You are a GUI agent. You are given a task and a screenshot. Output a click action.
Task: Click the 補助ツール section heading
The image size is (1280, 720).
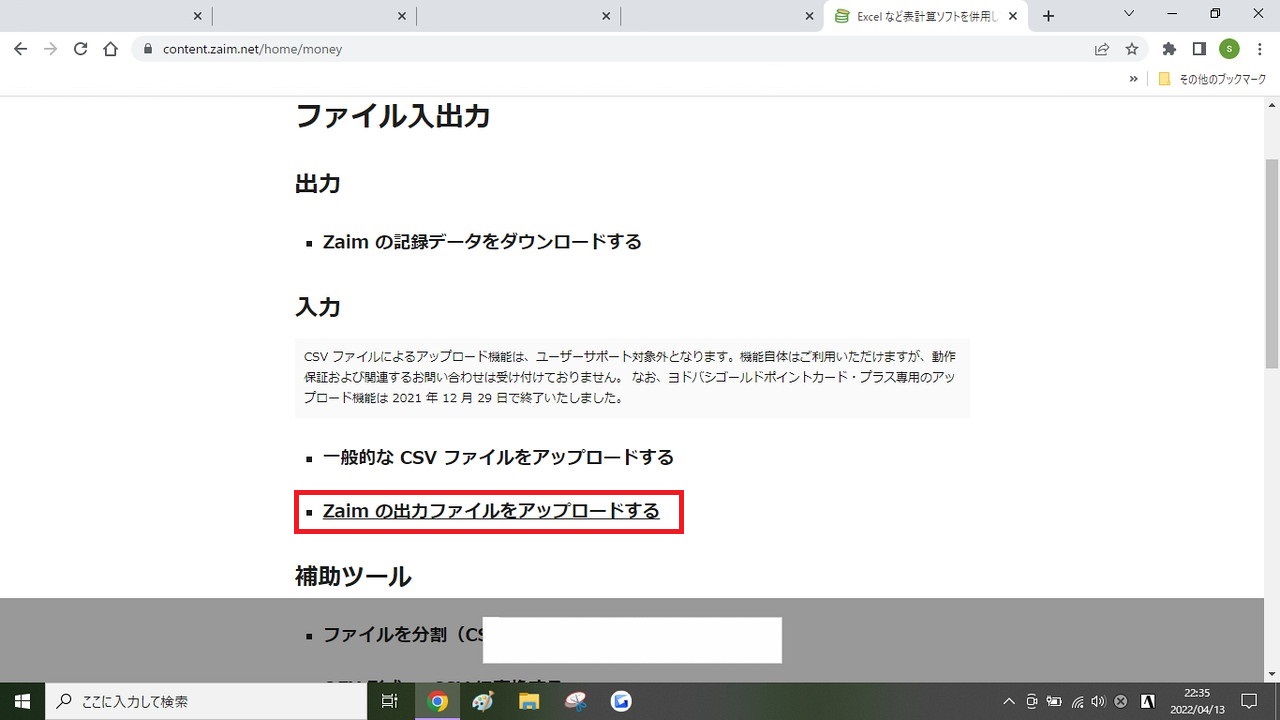pyautogui.click(x=353, y=576)
